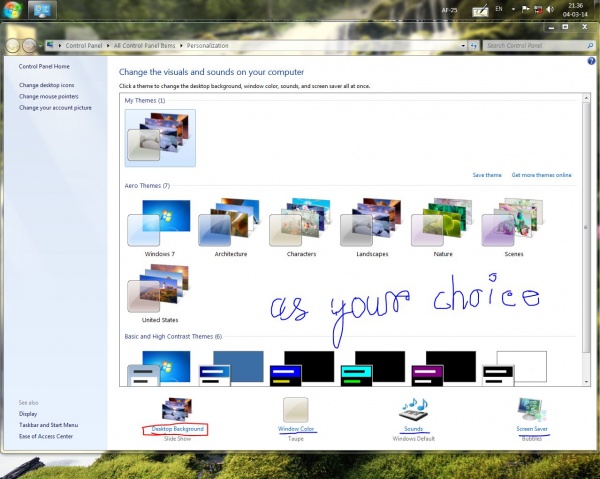Click the theme list scroll up arrow
This screenshot has height=479, width=600.
click(x=586, y=98)
